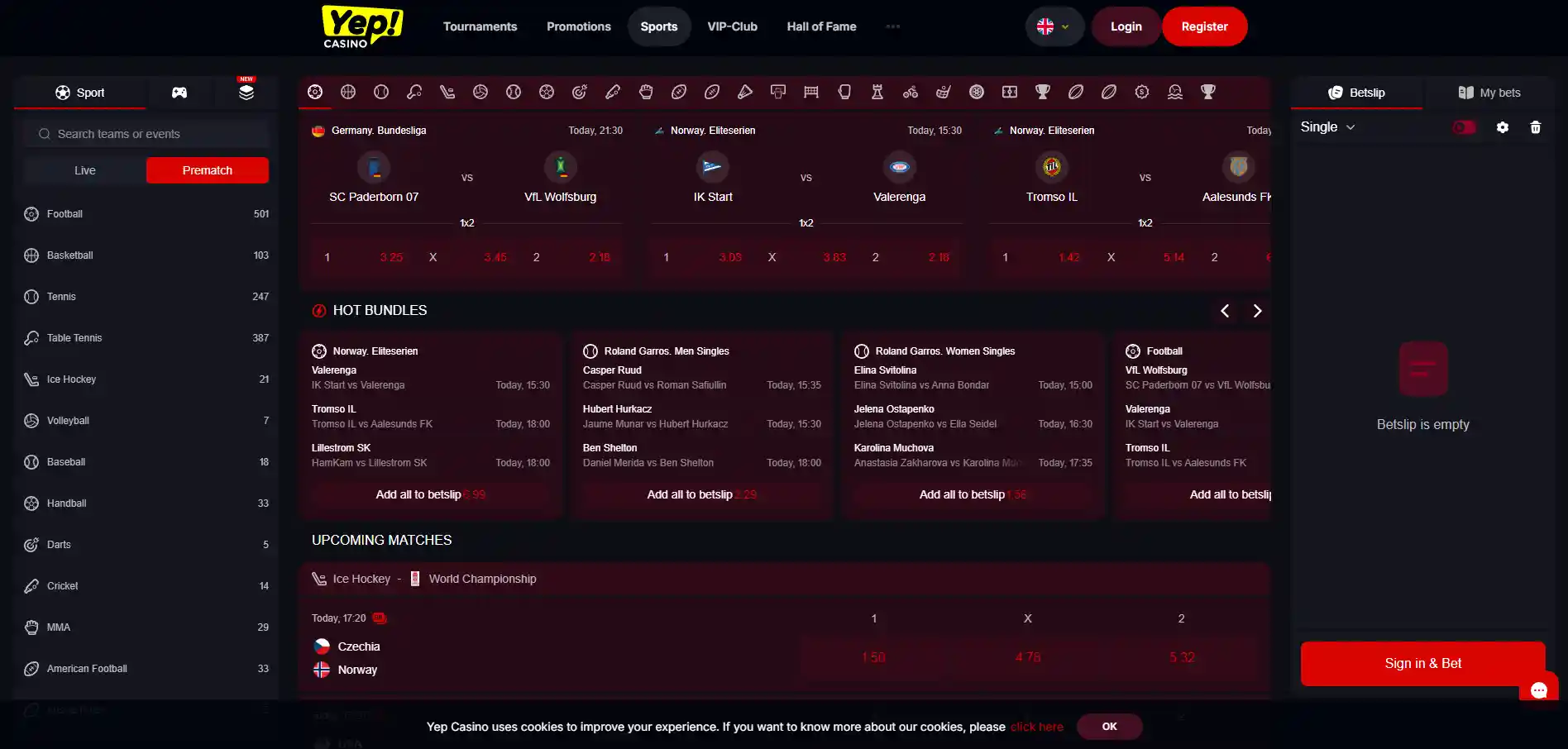
Task: Open the net icon in the sports bar
Action: (811, 92)
